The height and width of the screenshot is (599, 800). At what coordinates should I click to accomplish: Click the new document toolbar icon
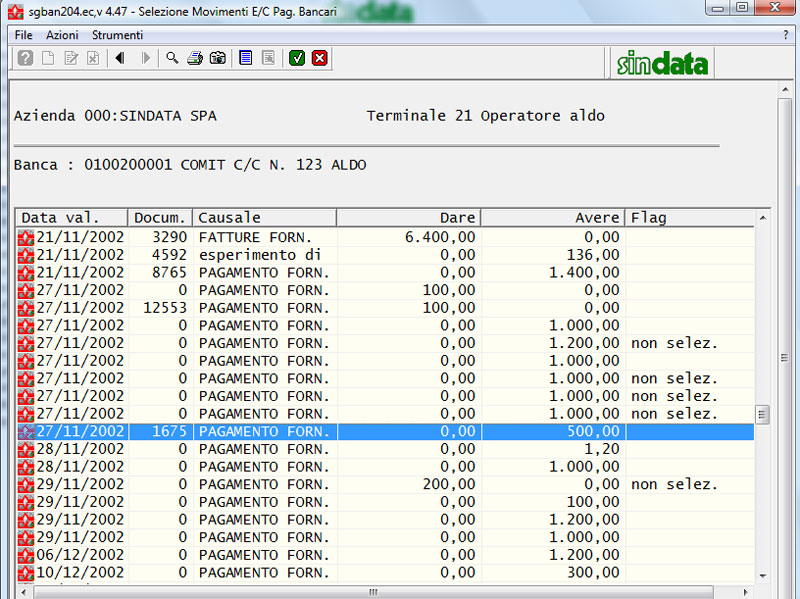[48, 58]
